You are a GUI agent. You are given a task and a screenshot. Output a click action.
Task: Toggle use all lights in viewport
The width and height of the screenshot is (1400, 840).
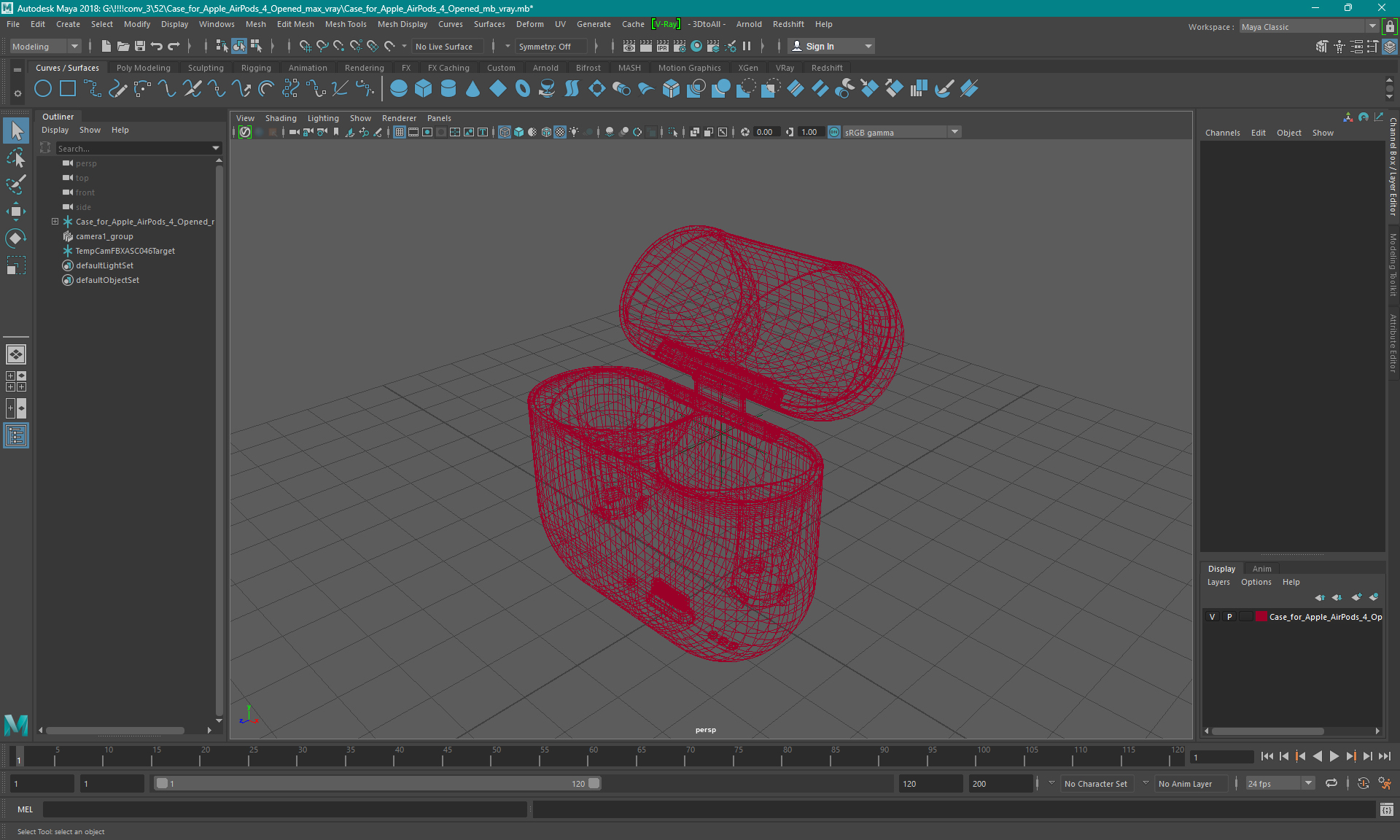[575, 132]
